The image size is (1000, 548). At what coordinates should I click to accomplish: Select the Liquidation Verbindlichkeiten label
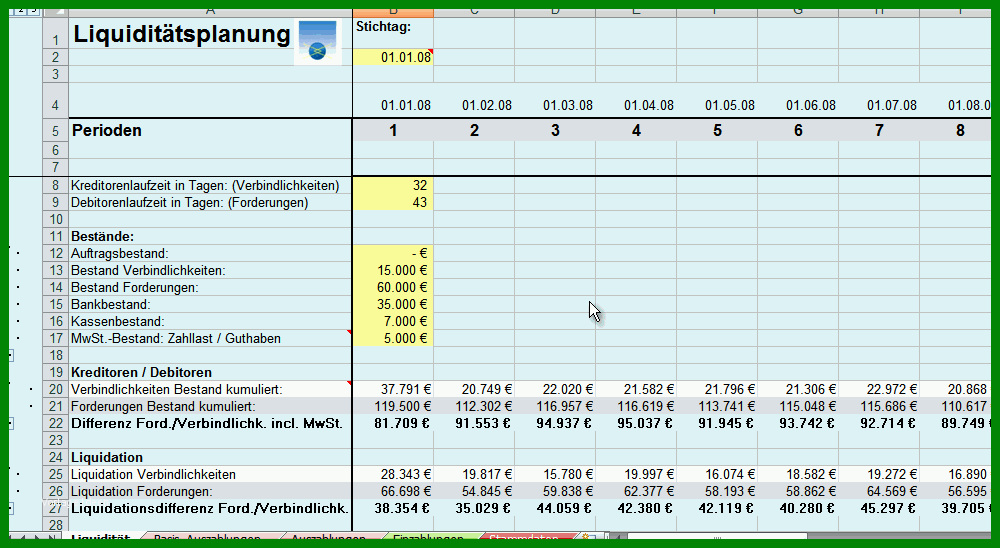[153, 475]
